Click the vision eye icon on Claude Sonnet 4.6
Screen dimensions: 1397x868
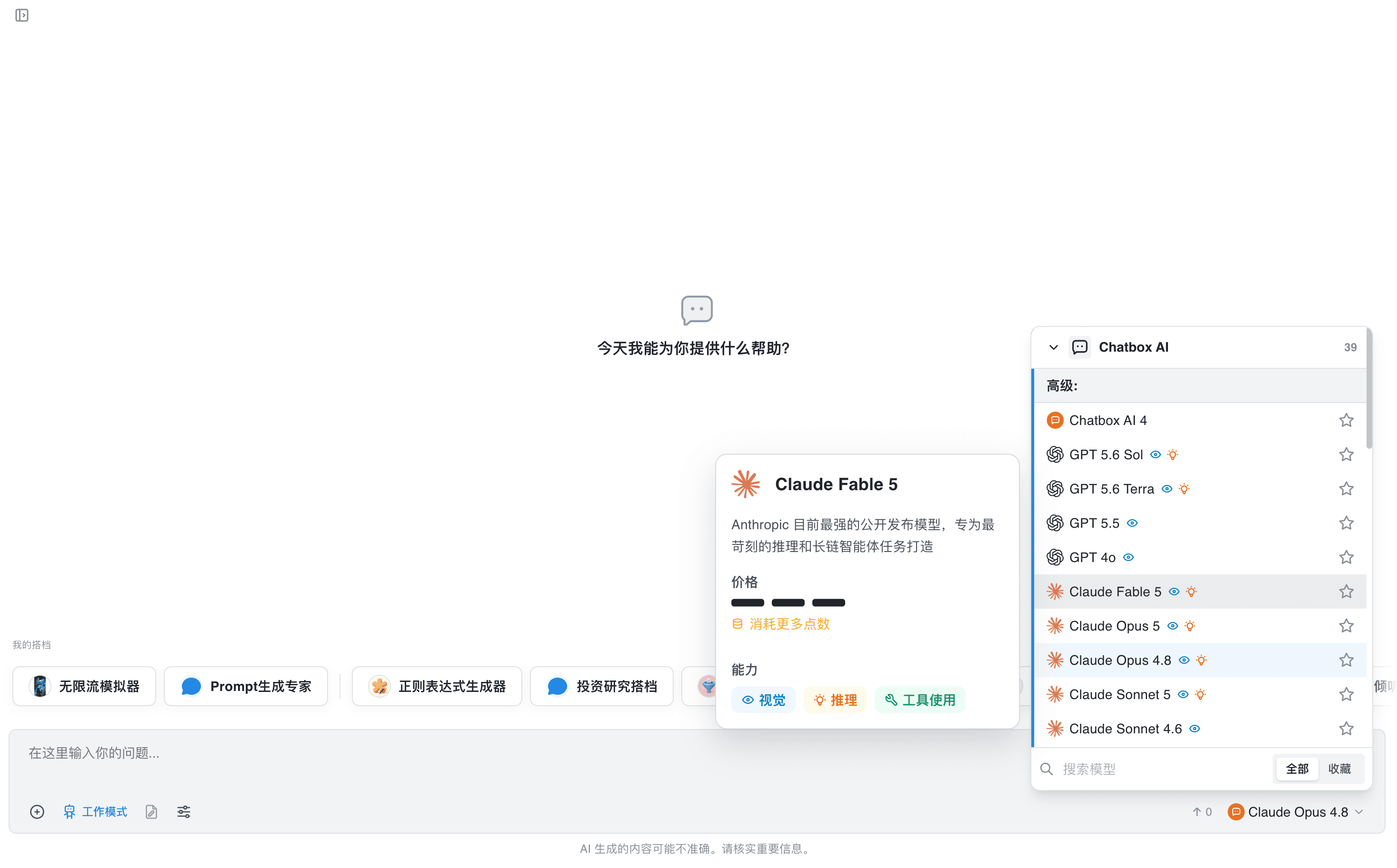click(x=1195, y=729)
